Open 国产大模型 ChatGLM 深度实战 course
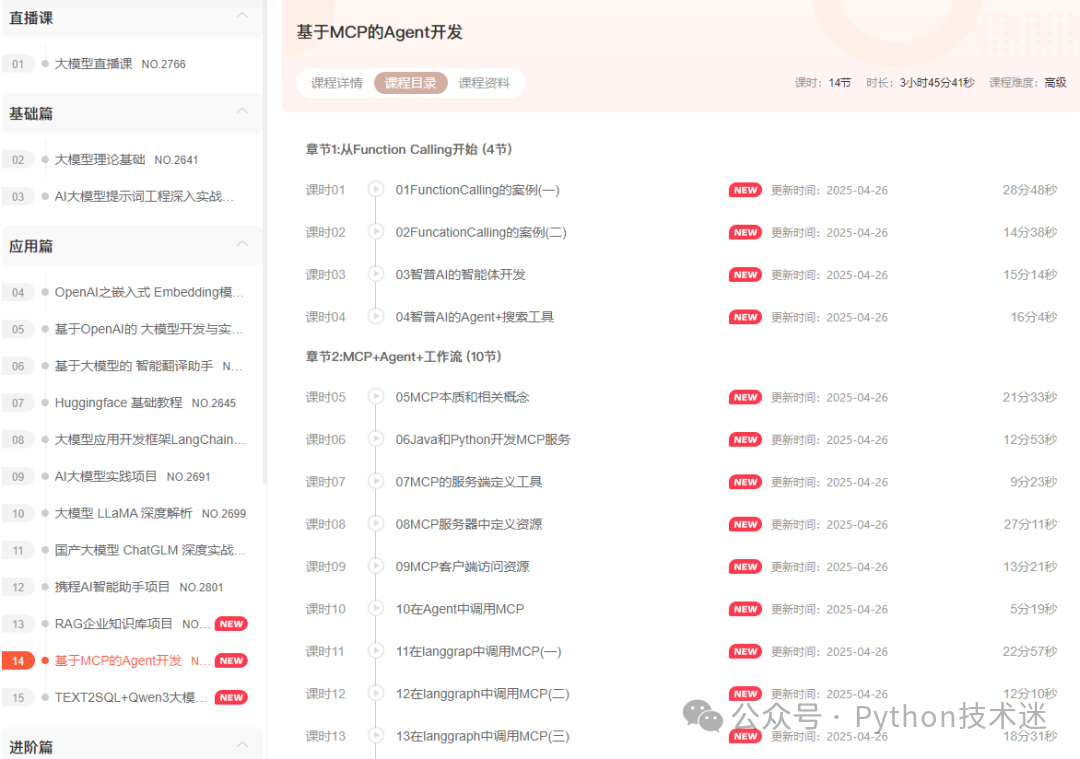Viewport: 1080px width, 759px height. [x=149, y=550]
